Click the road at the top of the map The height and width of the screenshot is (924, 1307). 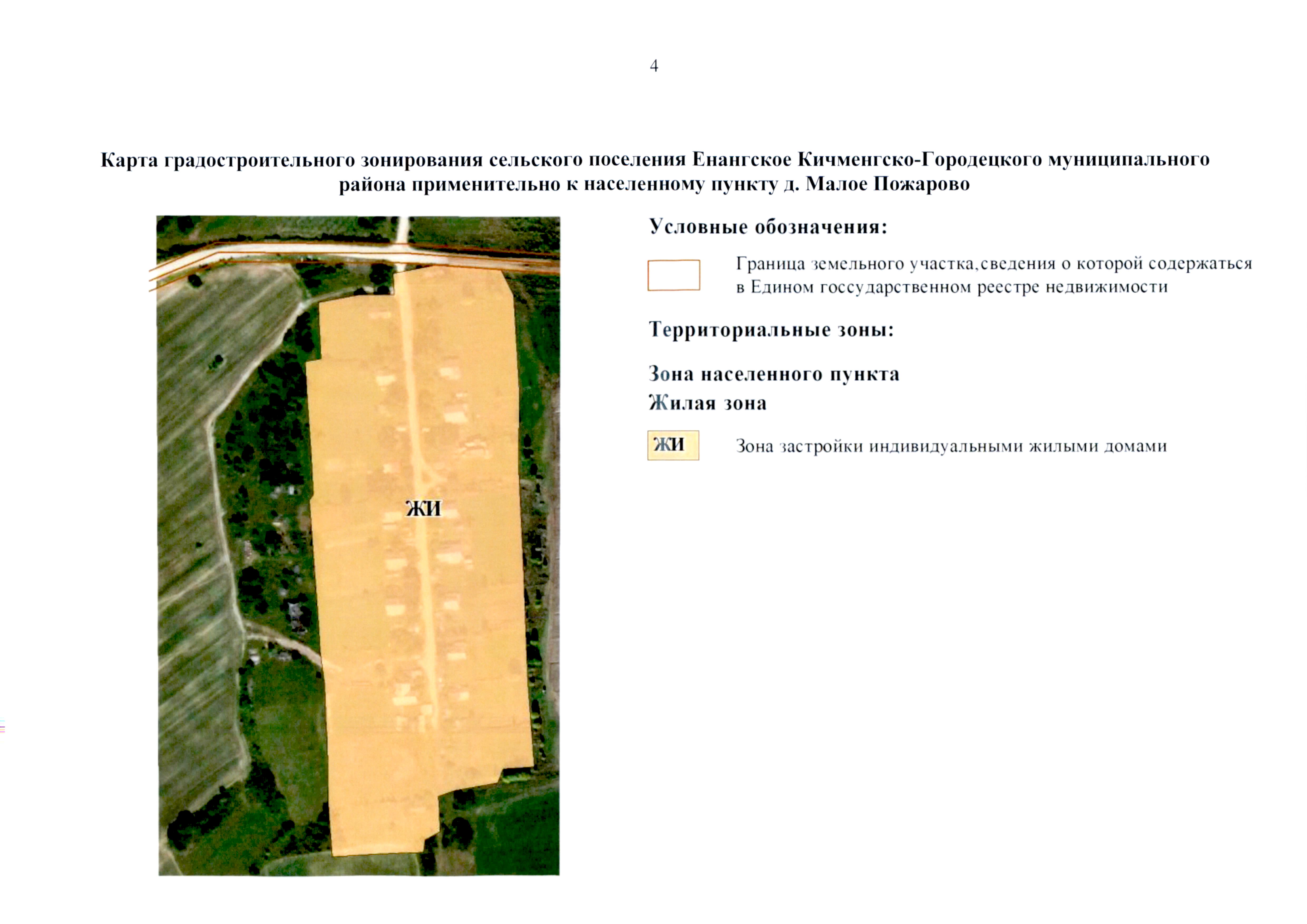point(353,255)
